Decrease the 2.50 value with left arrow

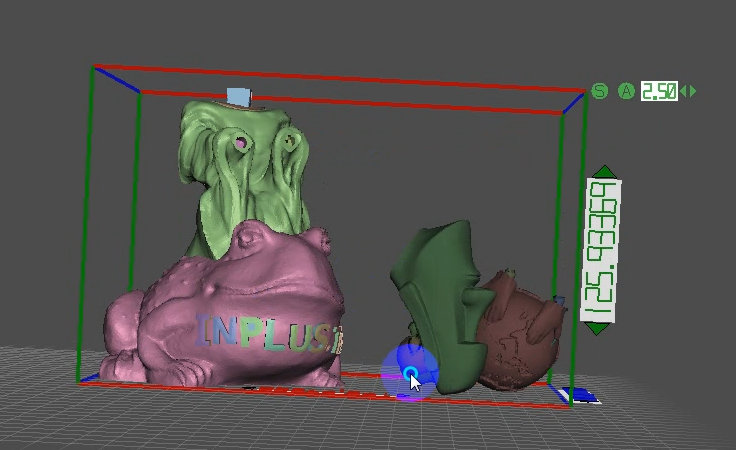[683, 91]
